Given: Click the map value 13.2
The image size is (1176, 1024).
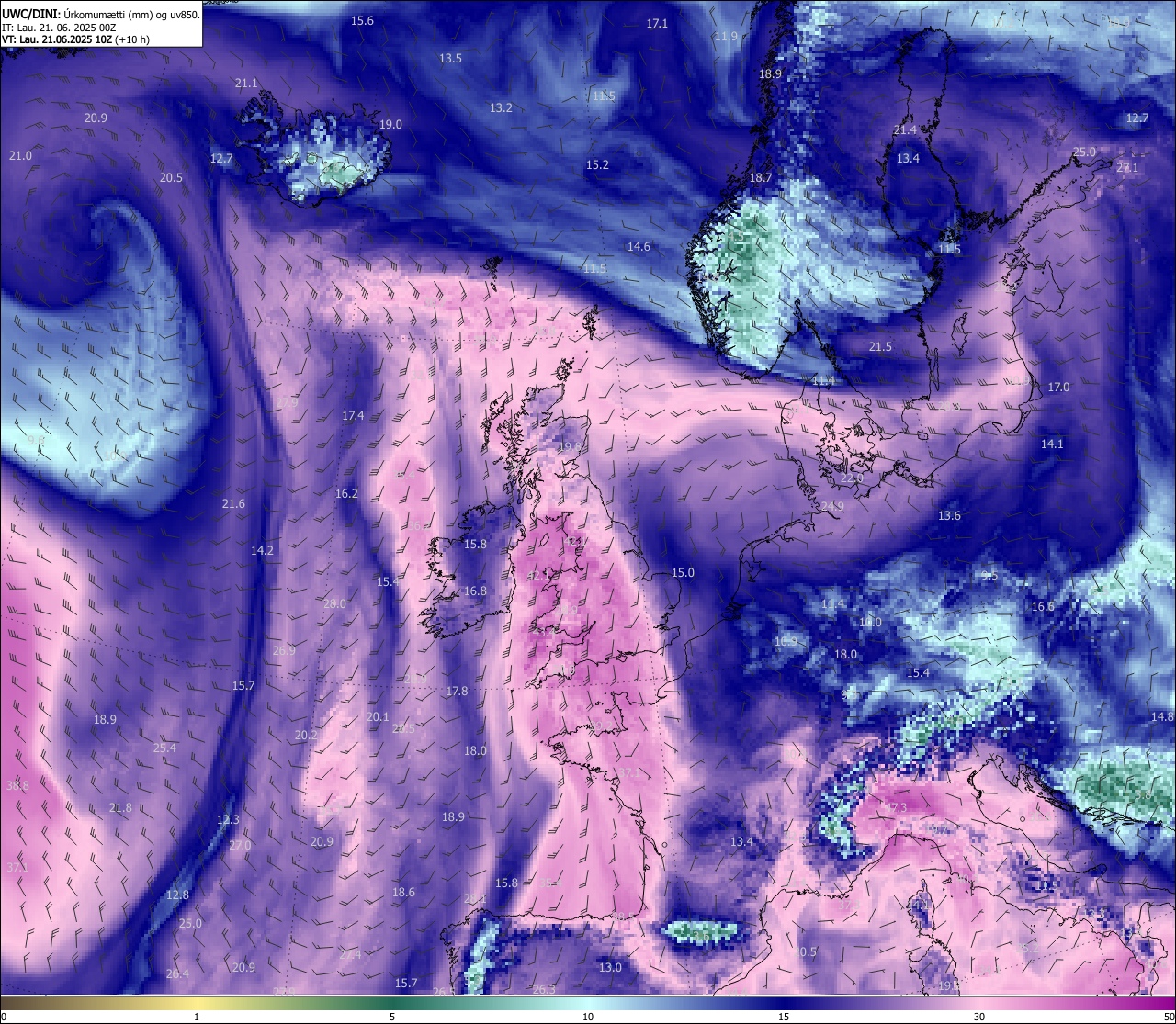Looking at the screenshot, I should [501, 107].
